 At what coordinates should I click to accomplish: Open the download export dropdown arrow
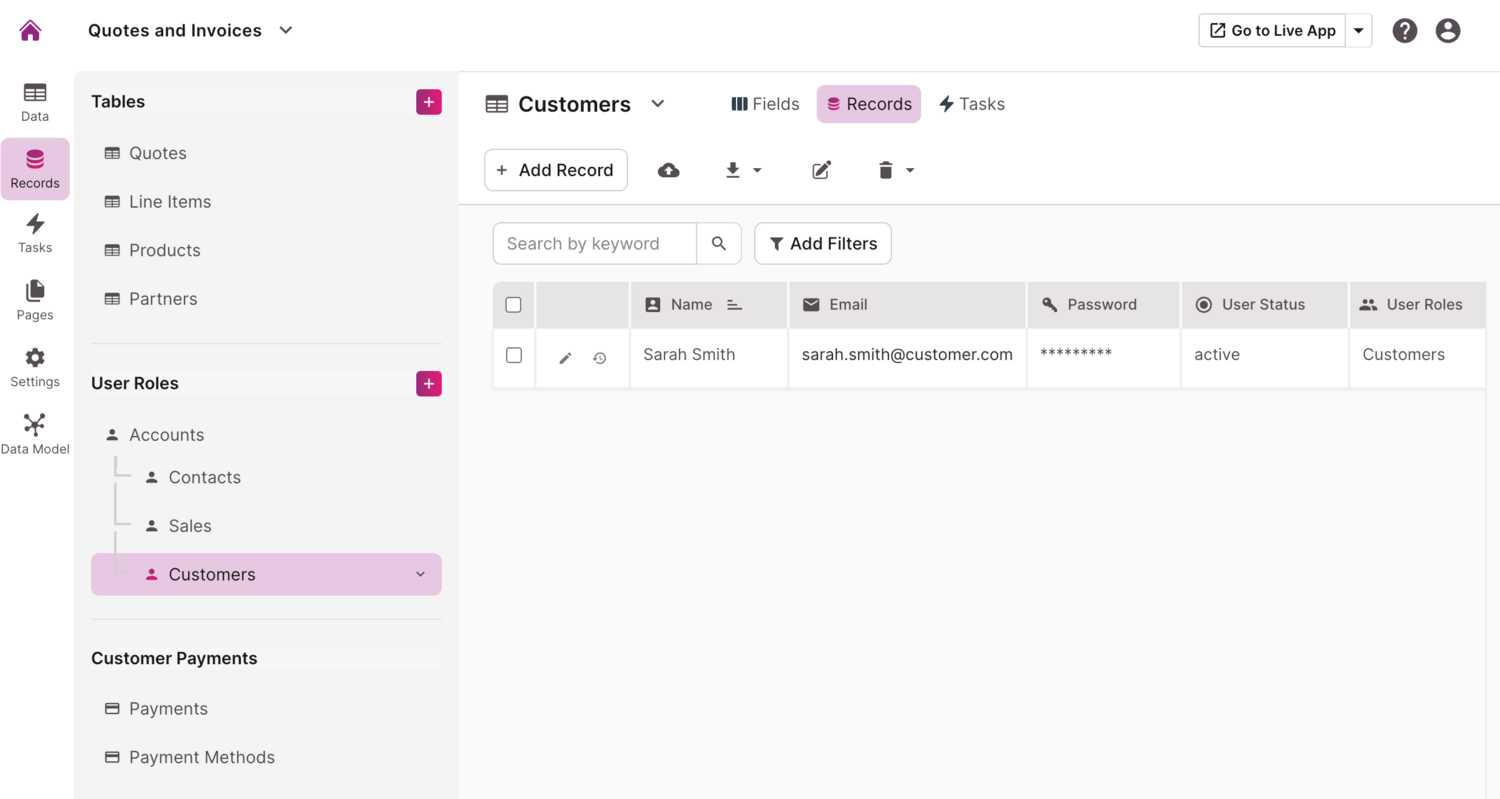coord(757,170)
